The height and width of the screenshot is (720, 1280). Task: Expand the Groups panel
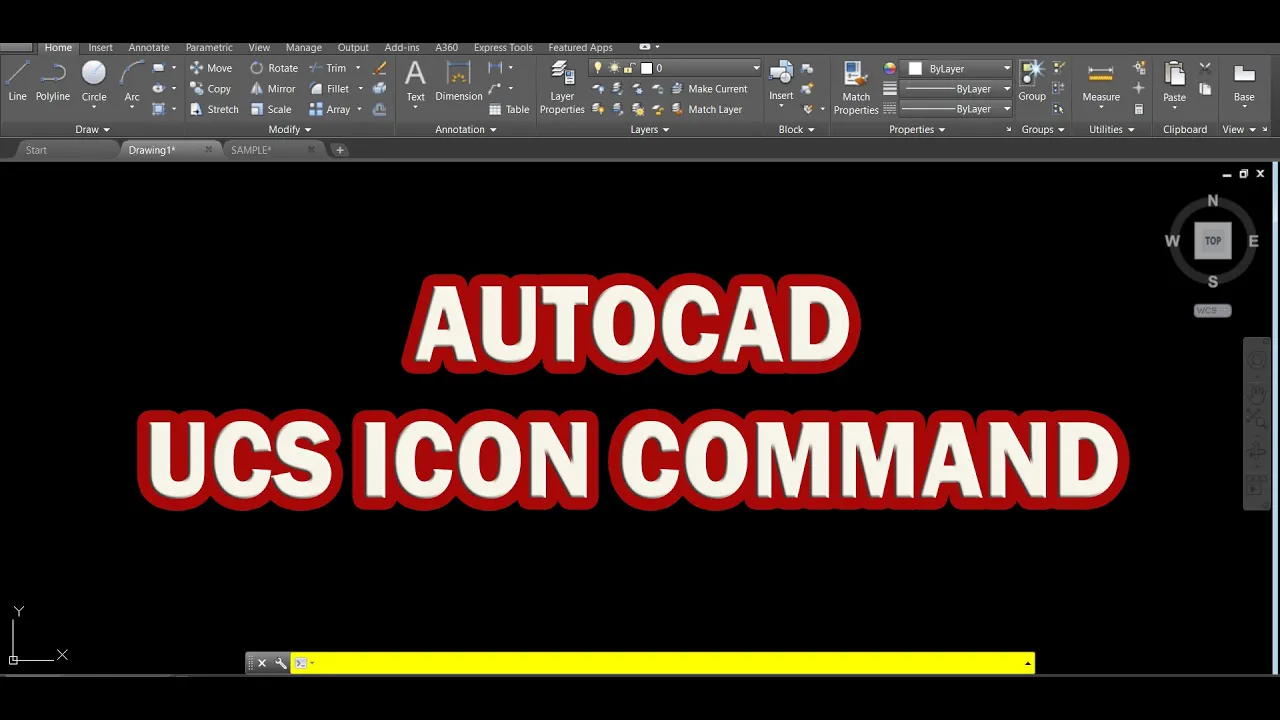click(x=1043, y=129)
